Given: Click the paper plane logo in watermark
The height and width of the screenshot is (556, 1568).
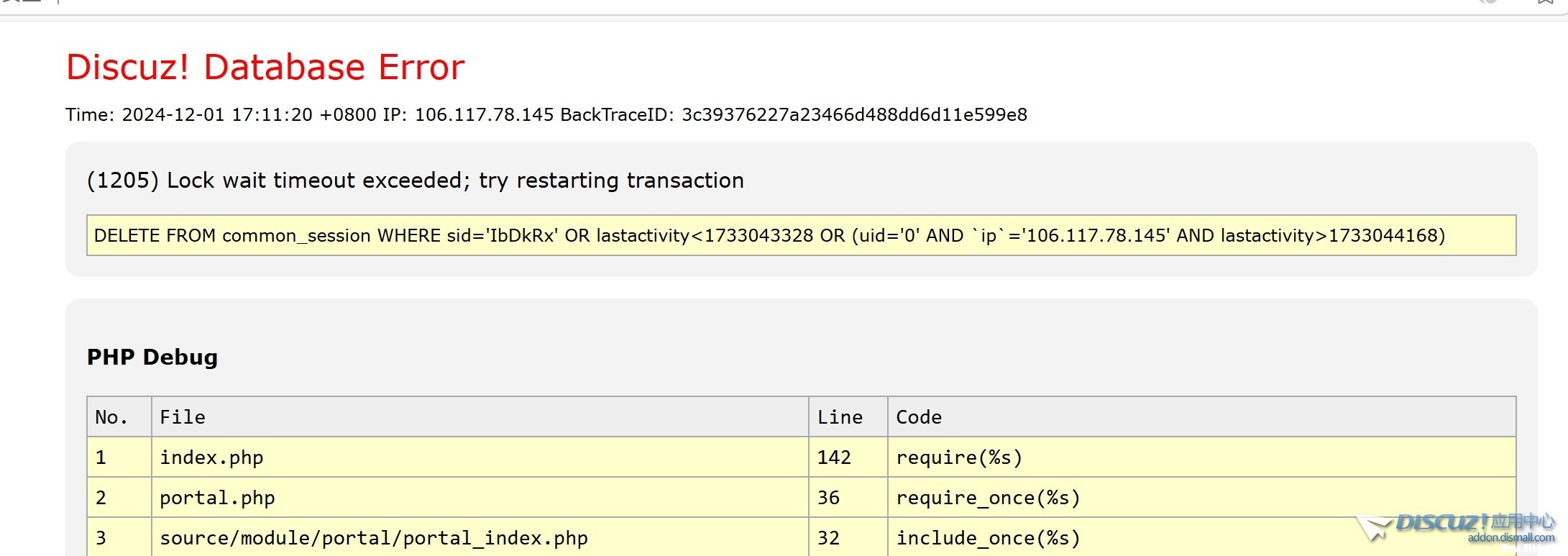Looking at the screenshot, I should pyautogui.click(x=1375, y=527).
